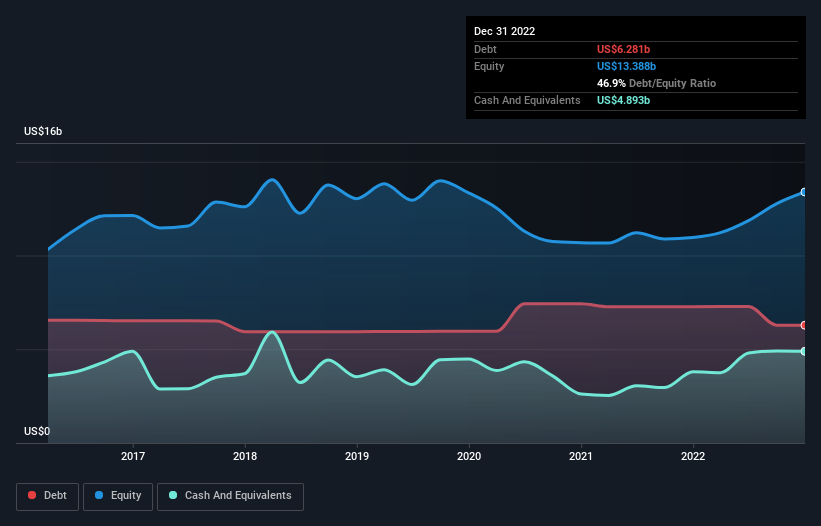Click the 2020 x-axis label
This screenshot has height=526, width=821.
pos(469,456)
